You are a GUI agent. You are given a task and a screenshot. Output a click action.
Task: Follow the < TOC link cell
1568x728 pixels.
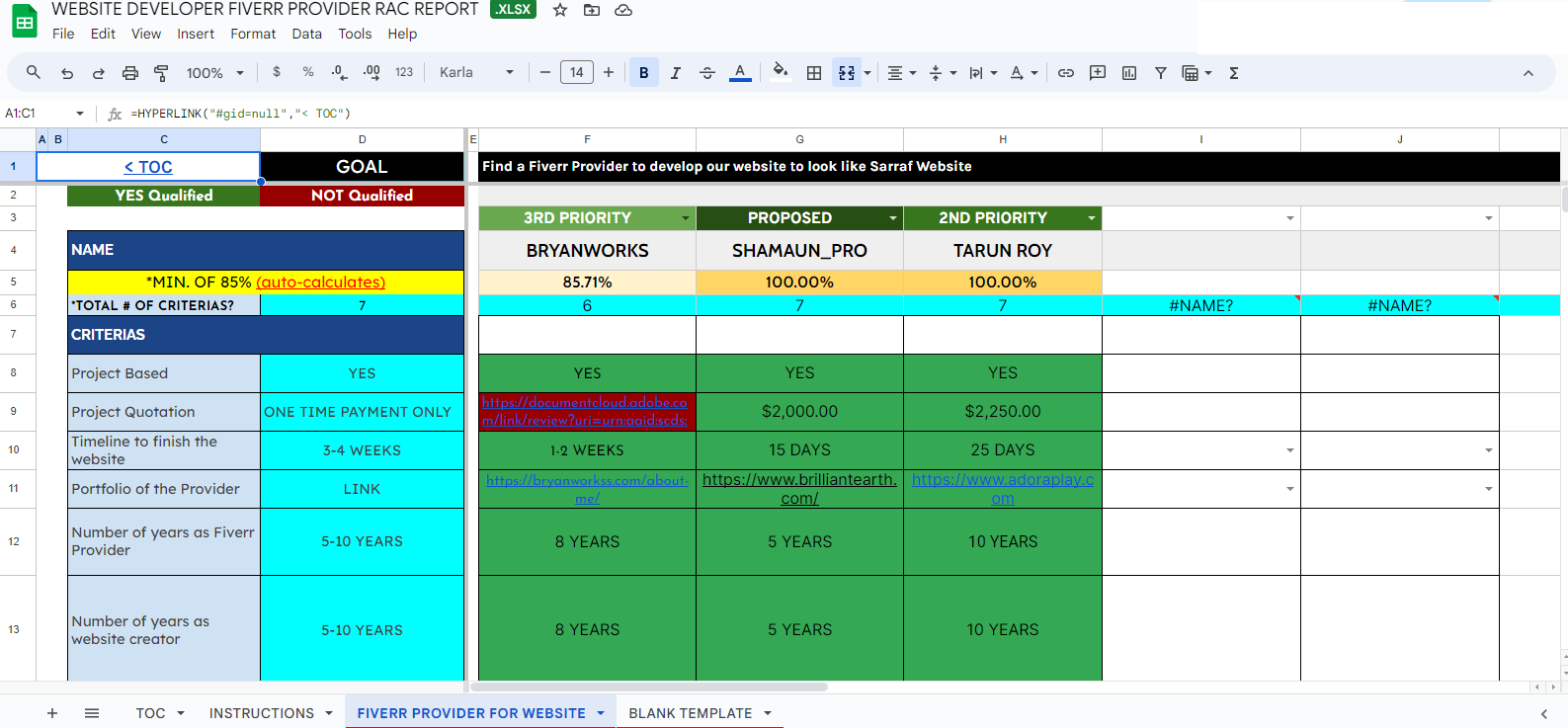[x=148, y=167]
